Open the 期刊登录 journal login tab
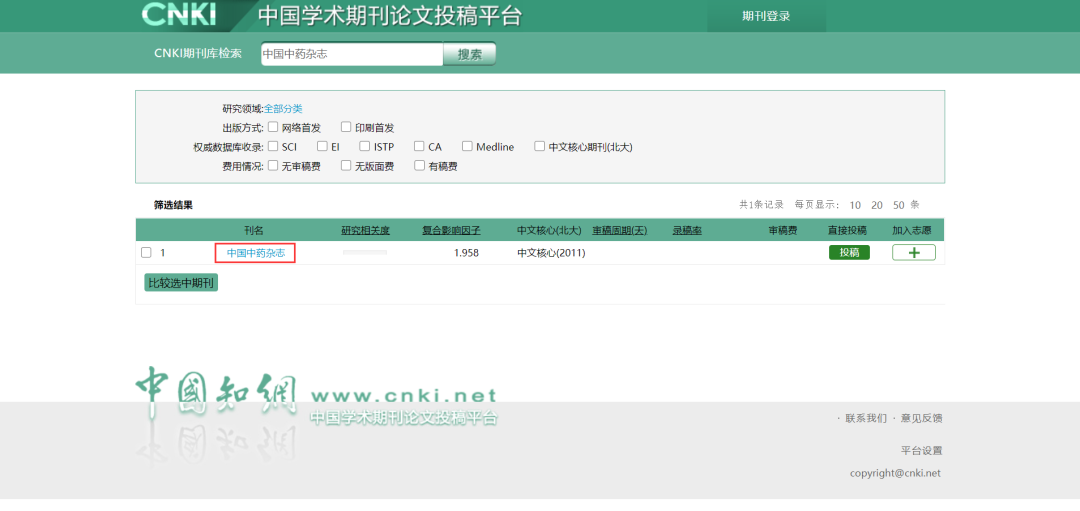Screen dimensions: 1080x511 (766, 17)
